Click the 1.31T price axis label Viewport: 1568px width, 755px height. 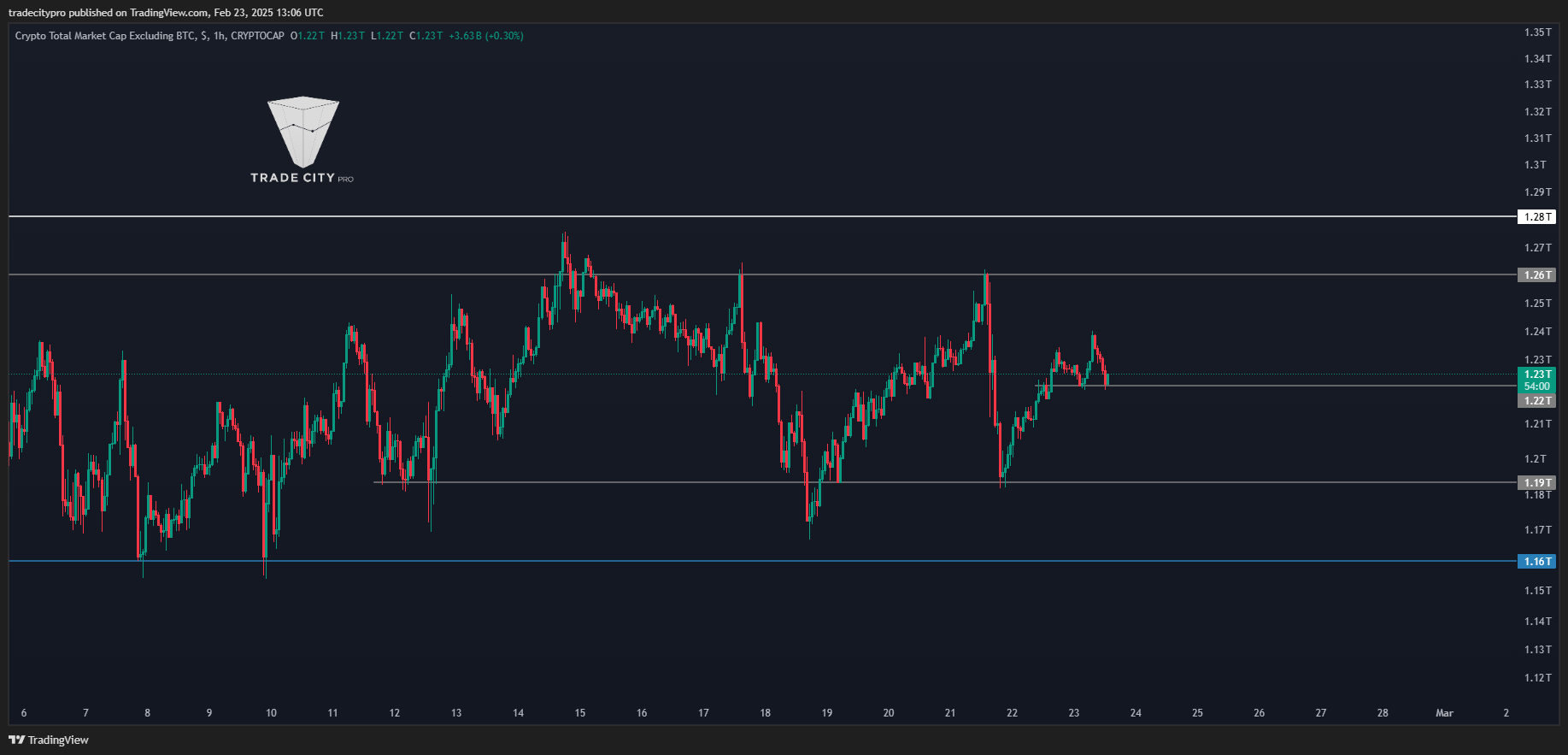pos(1538,139)
